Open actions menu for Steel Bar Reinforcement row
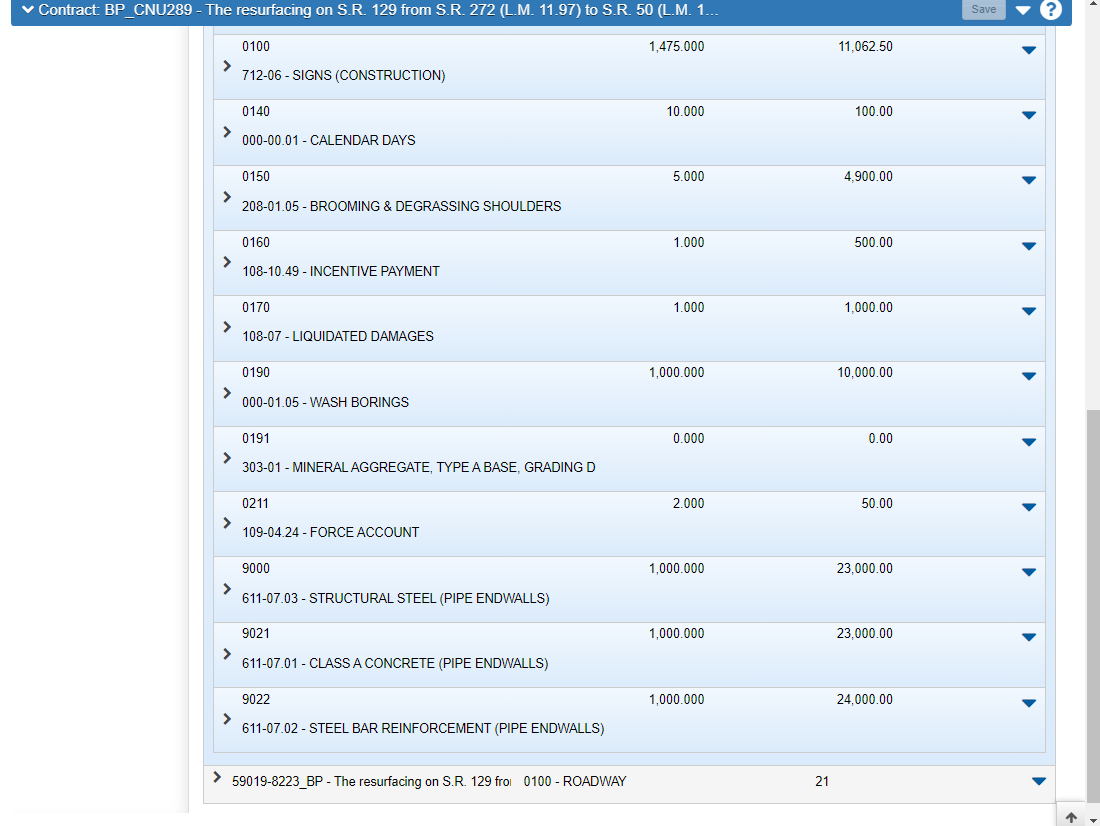Viewport: 1100px width, 826px height. (1029, 703)
